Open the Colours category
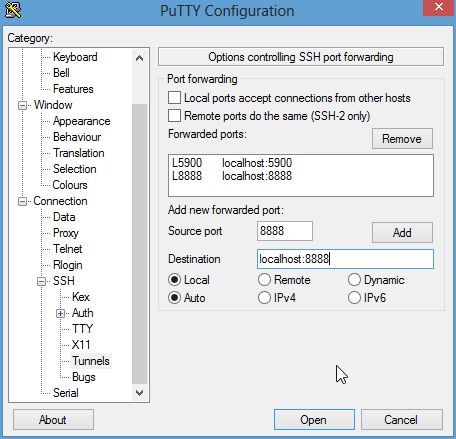456x439 pixels. pyautogui.click(x=70, y=185)
